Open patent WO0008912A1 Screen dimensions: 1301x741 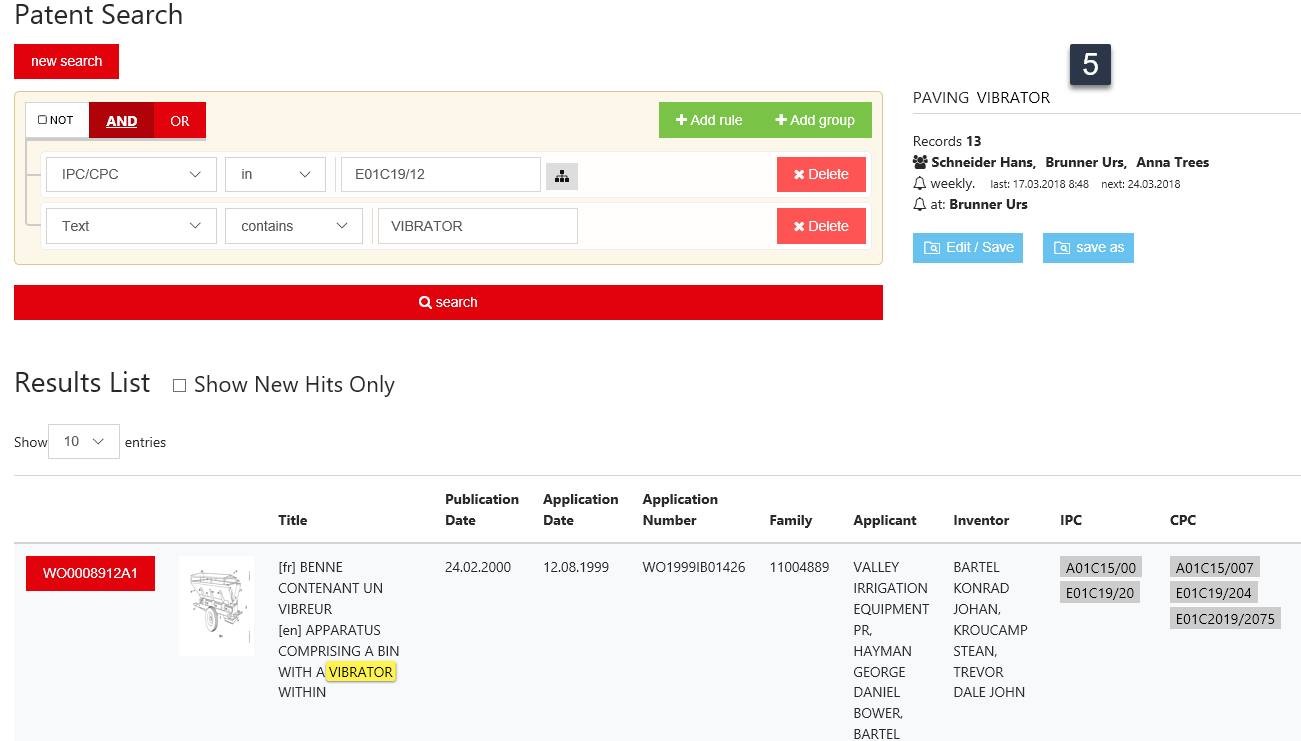pyautogui.click(x=90, y=573)
